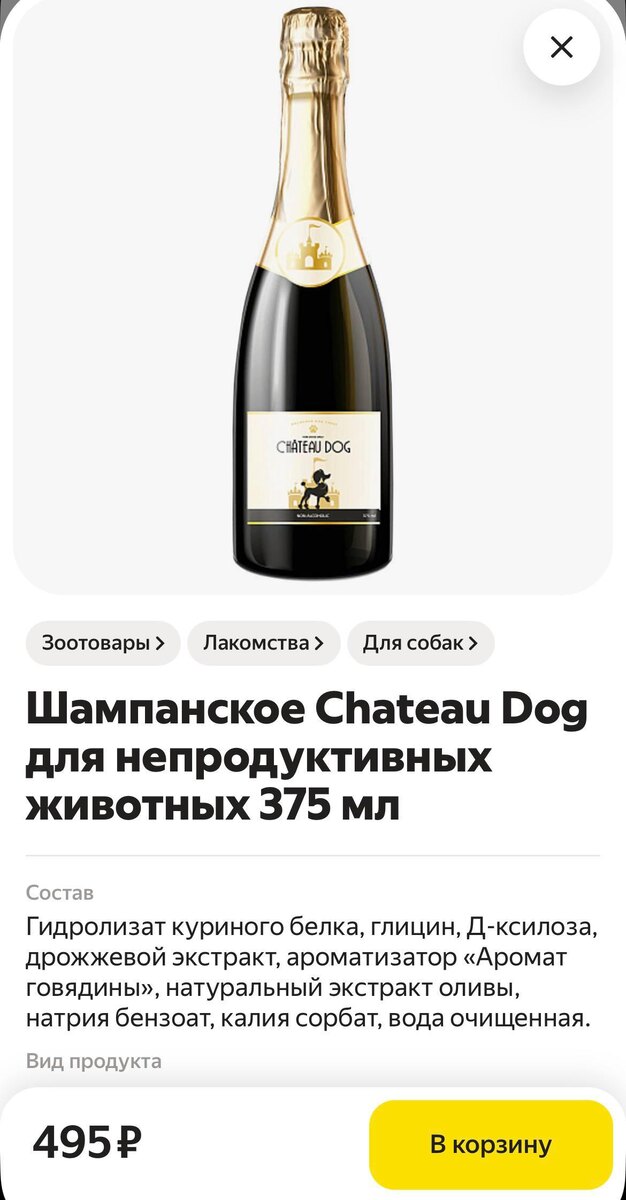
Task: Go to the Лакомства category
Action: (264, 643)
